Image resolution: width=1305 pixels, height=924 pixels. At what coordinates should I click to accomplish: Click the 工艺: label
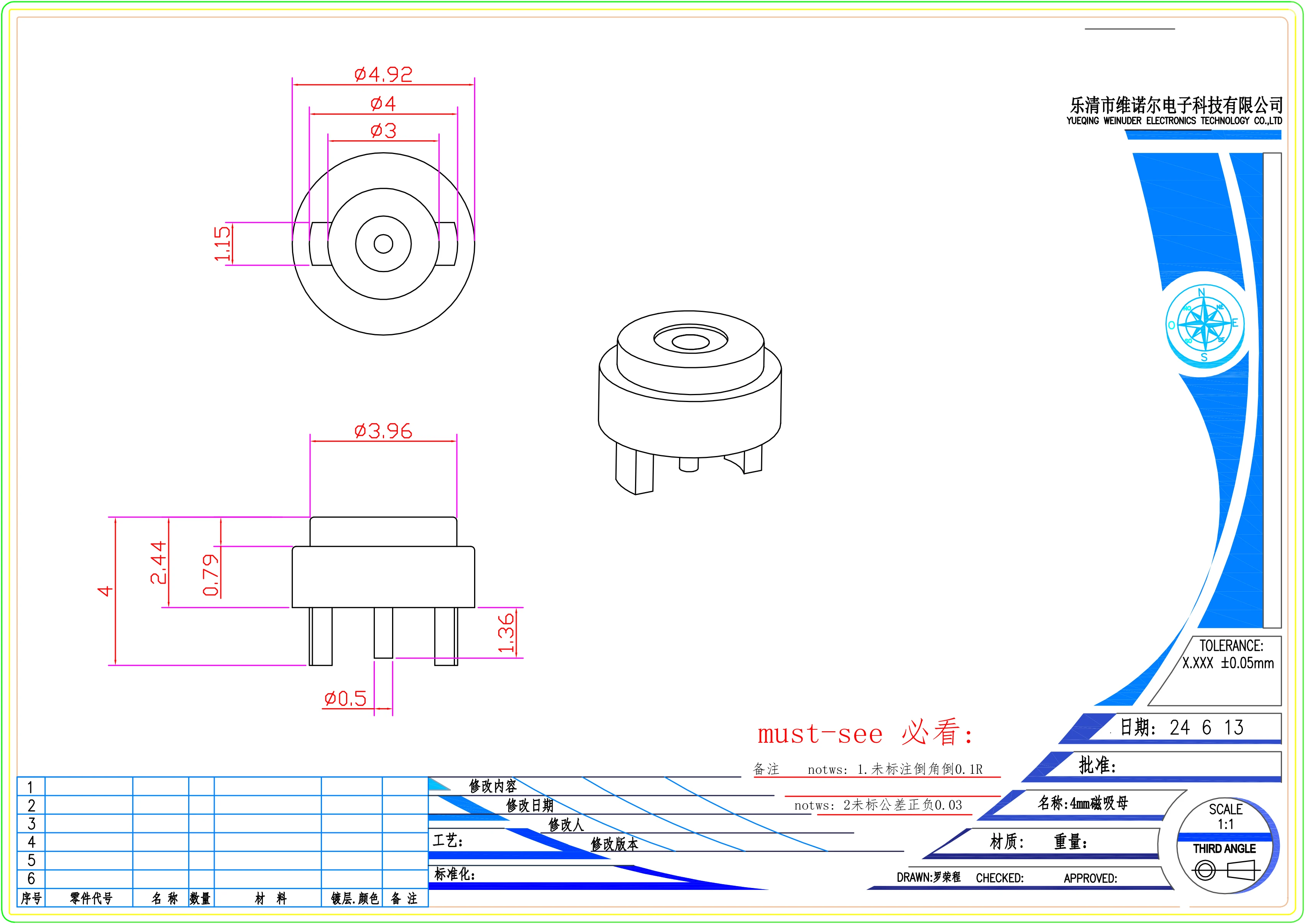tap(448, 840)
